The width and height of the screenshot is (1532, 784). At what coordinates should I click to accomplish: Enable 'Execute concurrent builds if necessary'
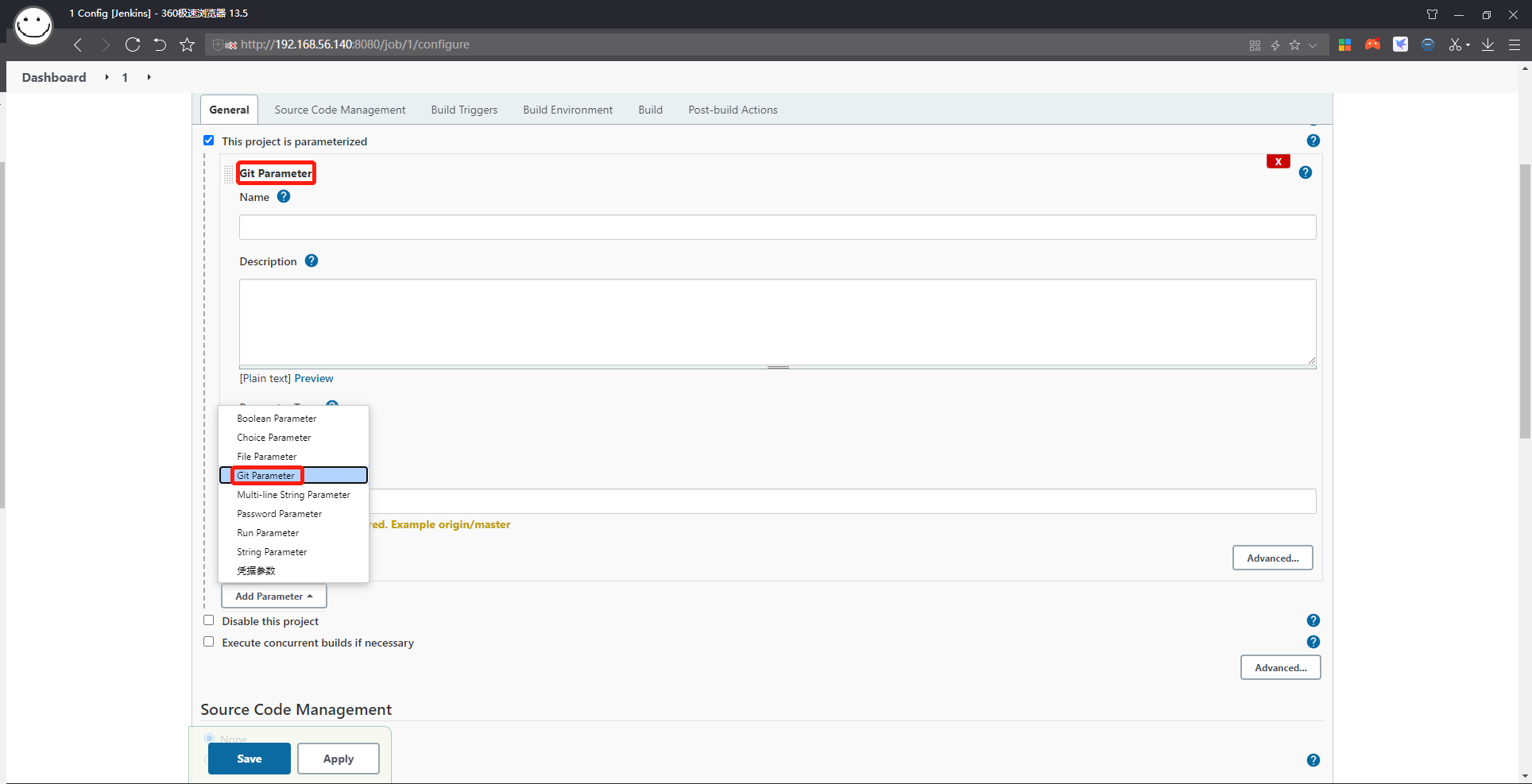coord(209,642)
